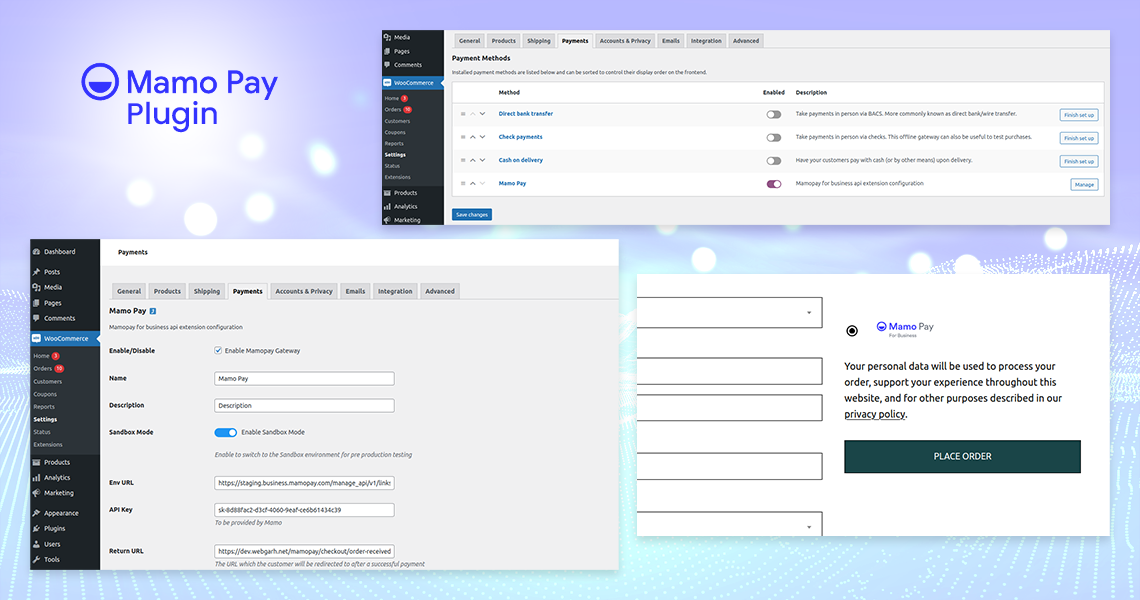Open Integration tab in Mamo Pay settings screenshot
This screenshot has height=600, width=1140.
point(395,291)
